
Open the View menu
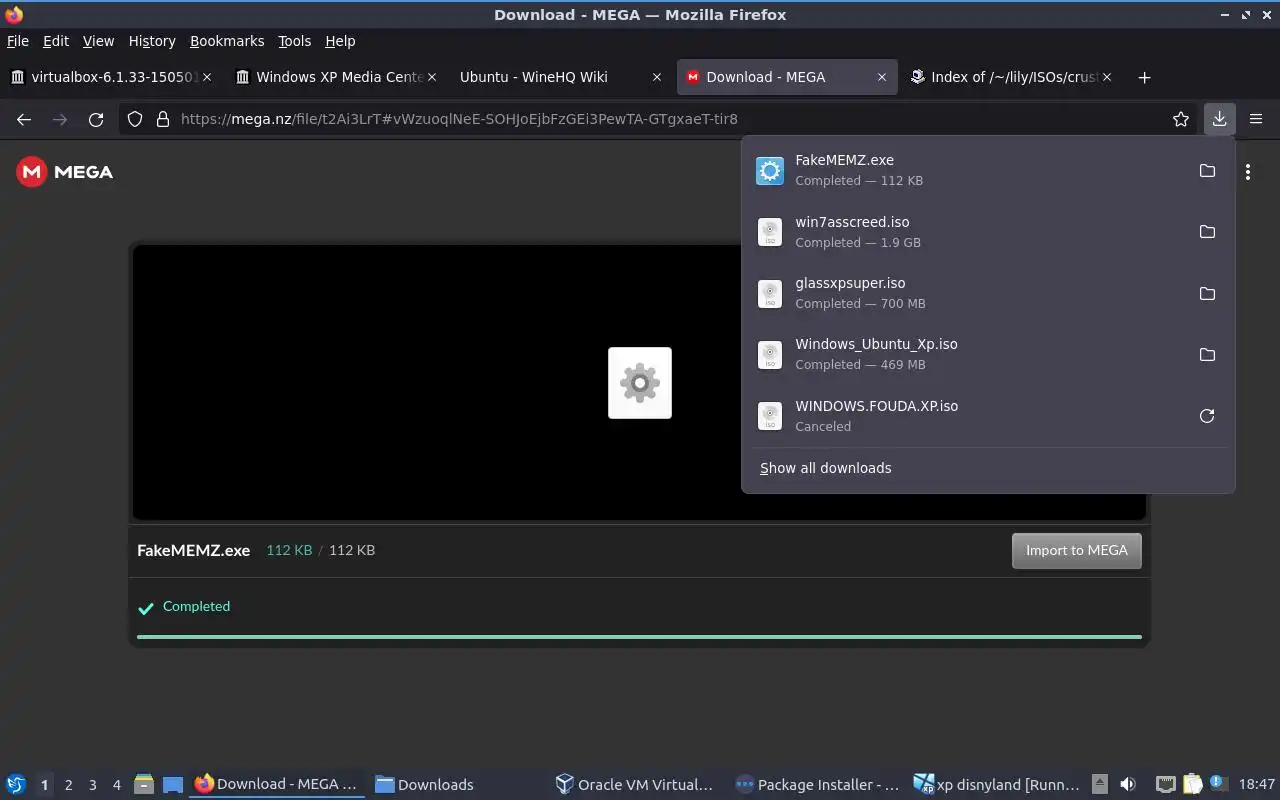pyautogui.click(x=98, y=41)
